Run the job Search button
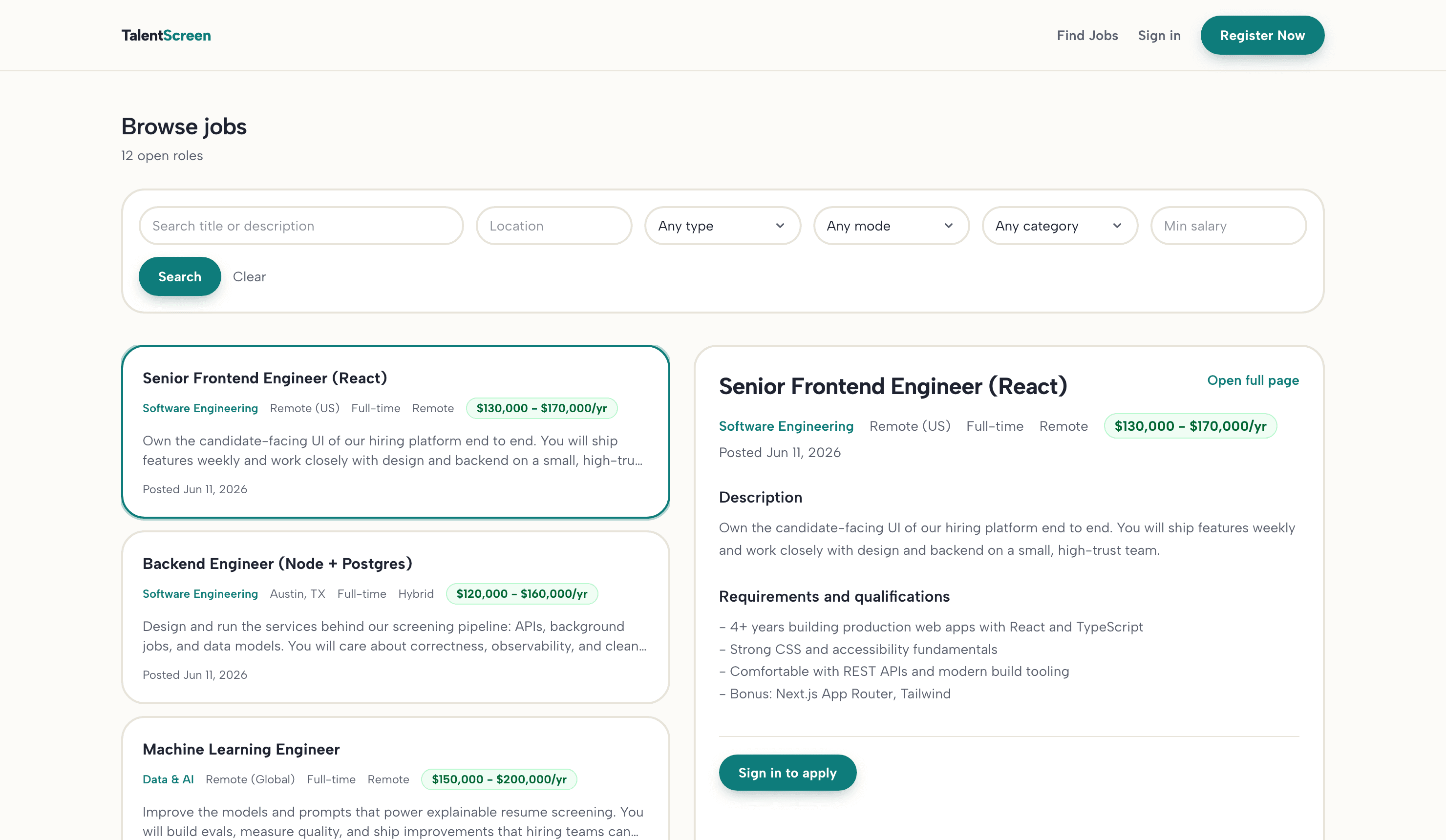Viewport: 1446px width, 840px height. pyautogui.click(x=180, y=276)
